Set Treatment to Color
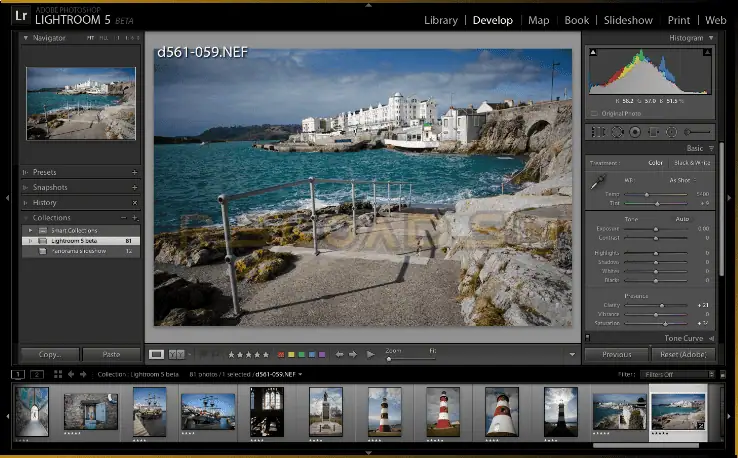738x458 pixels. pos(655,163)
